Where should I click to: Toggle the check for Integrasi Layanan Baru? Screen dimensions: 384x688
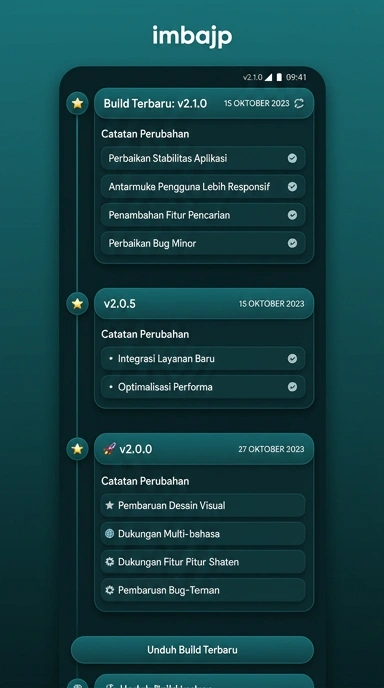292,358
